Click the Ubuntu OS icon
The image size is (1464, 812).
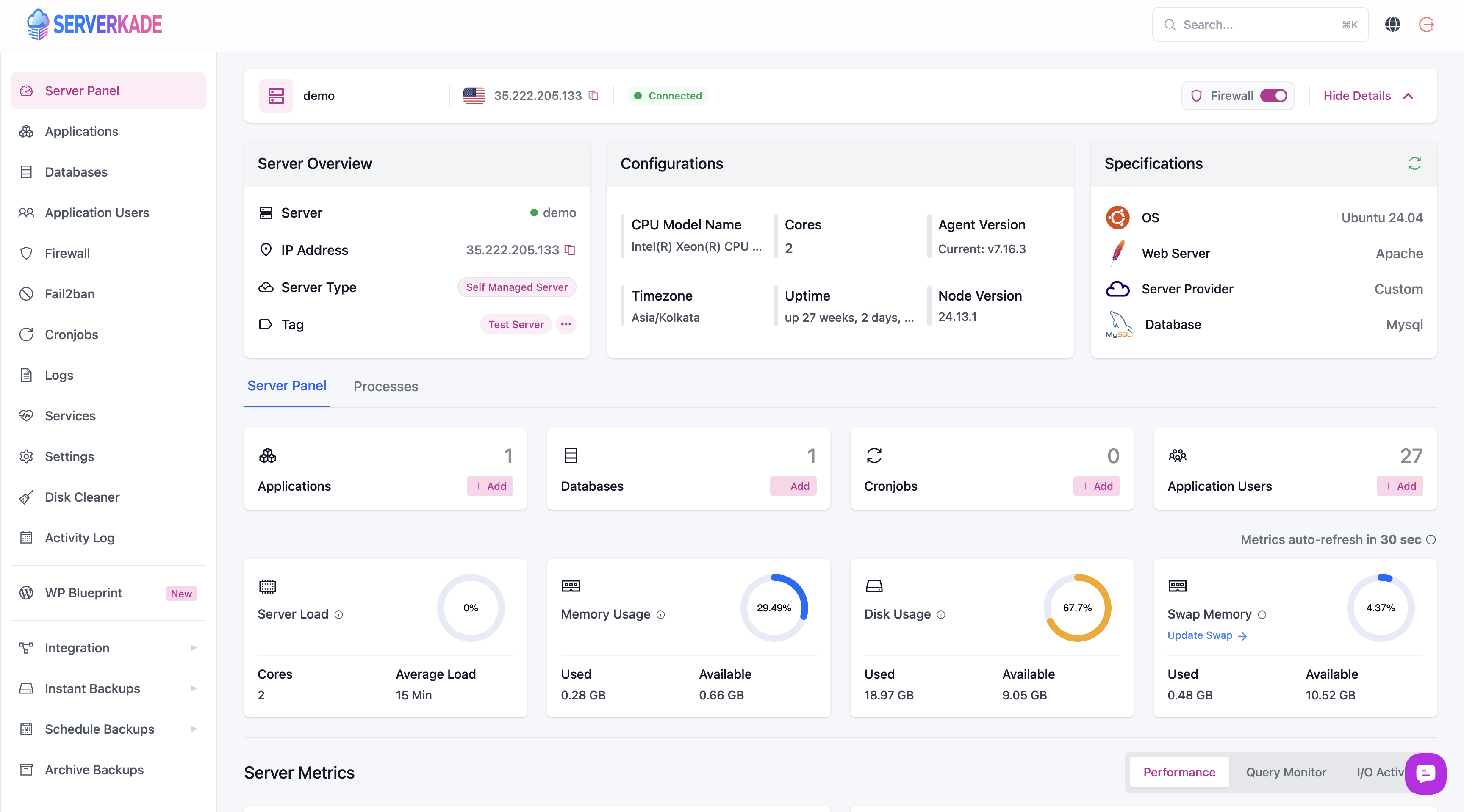point(1117,218)
